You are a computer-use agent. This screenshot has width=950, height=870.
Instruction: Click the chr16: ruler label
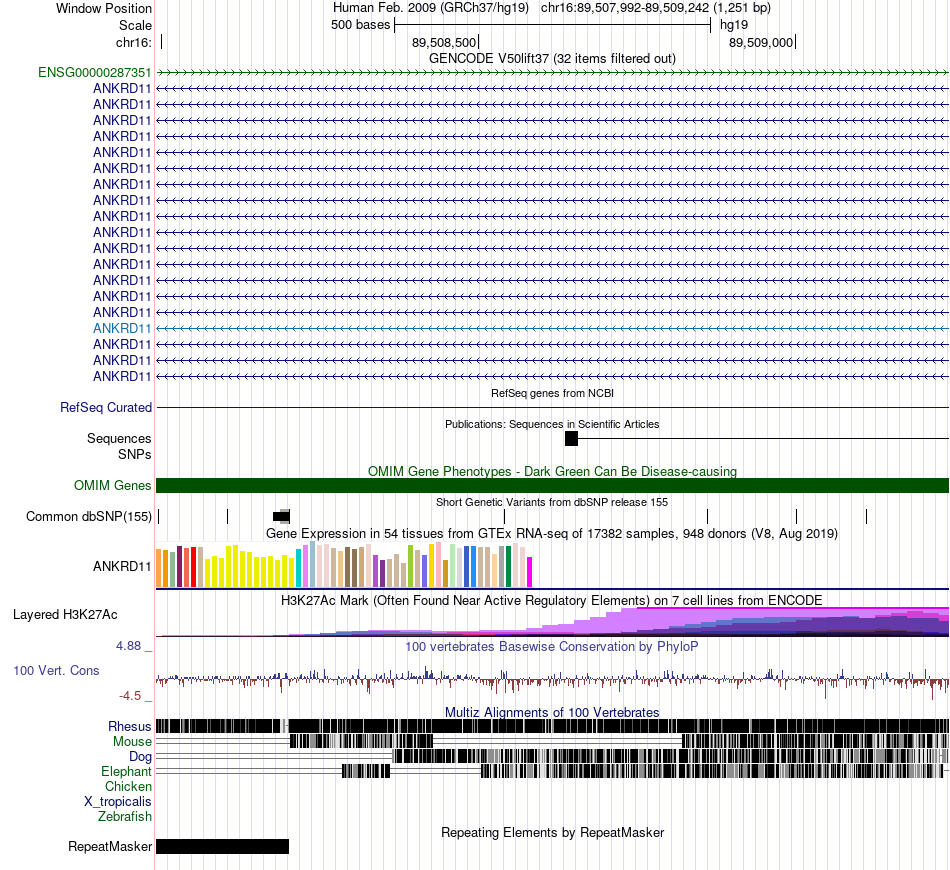[x=134, y=43]
